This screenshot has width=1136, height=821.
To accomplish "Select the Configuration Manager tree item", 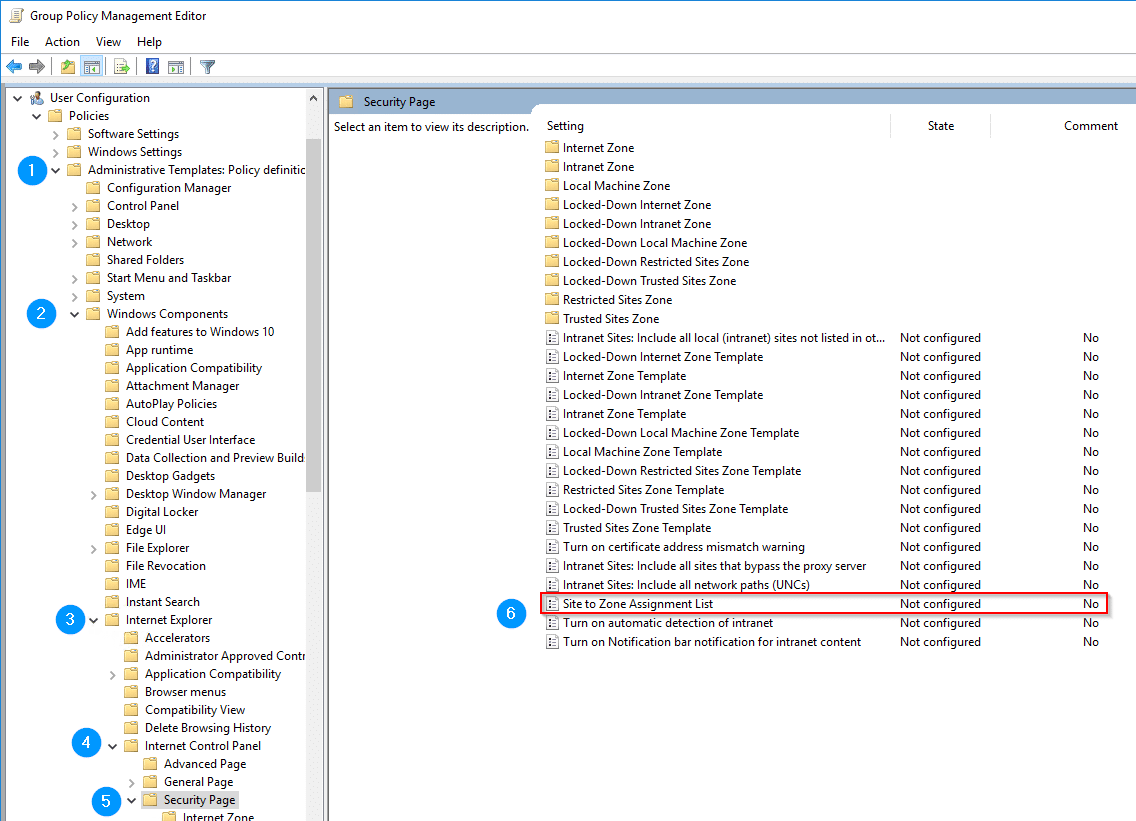I will click(x=169, y=188).
